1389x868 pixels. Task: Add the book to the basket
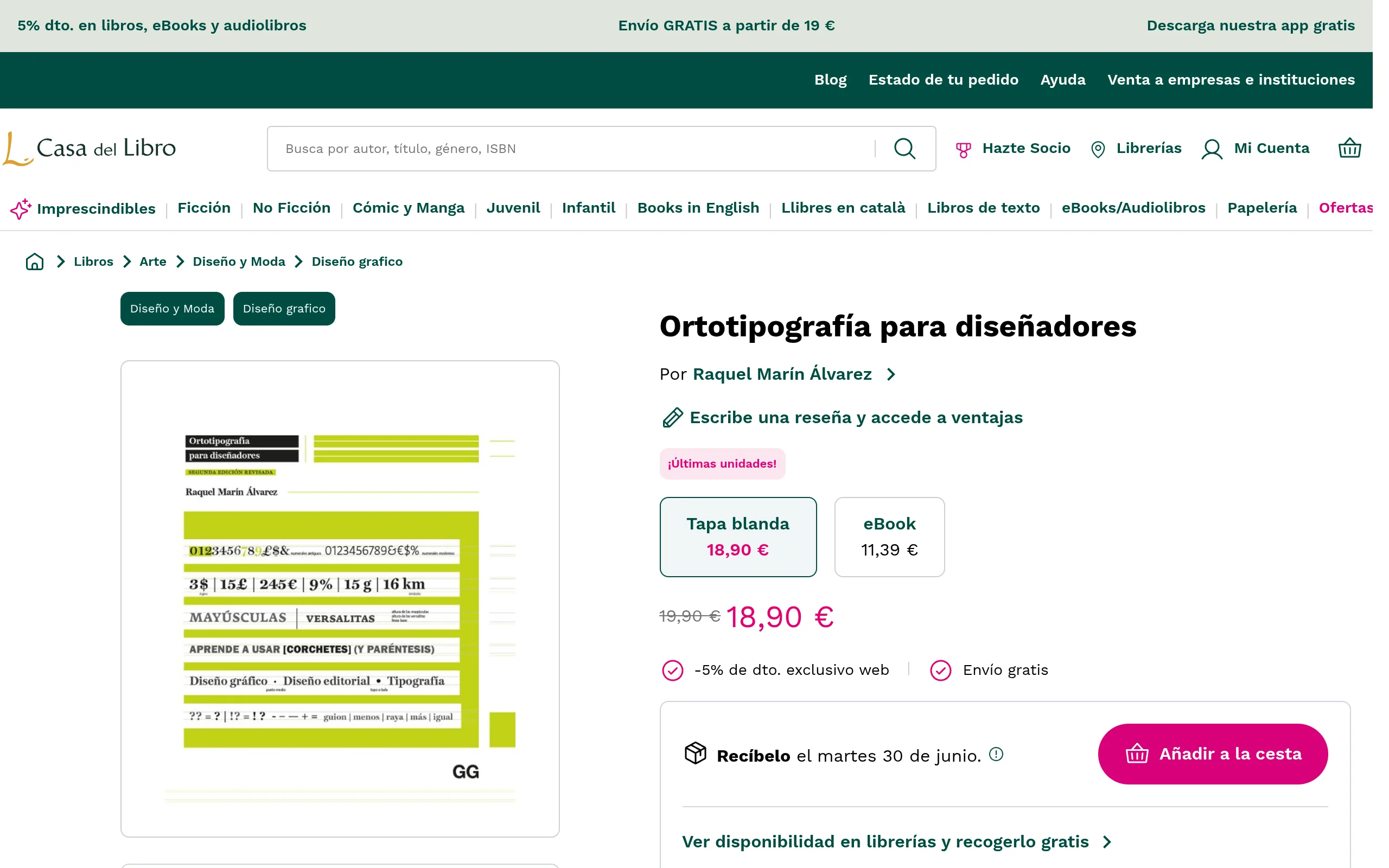1213,754
